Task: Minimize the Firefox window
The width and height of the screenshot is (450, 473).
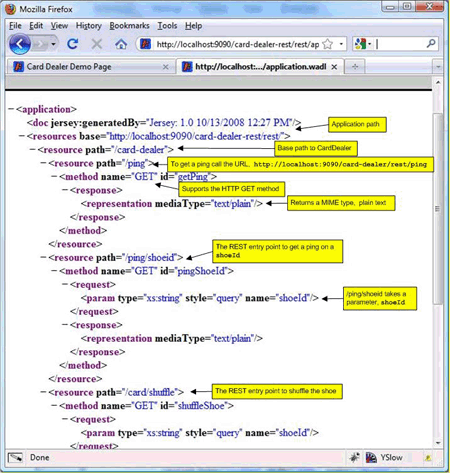Action: [391, 6]
